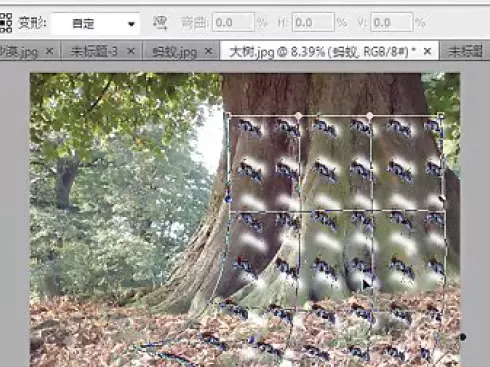The height and width of the screenshot is (367, 490).
Task: Toggle the warp orientation icon
Action: click(160, 23)
